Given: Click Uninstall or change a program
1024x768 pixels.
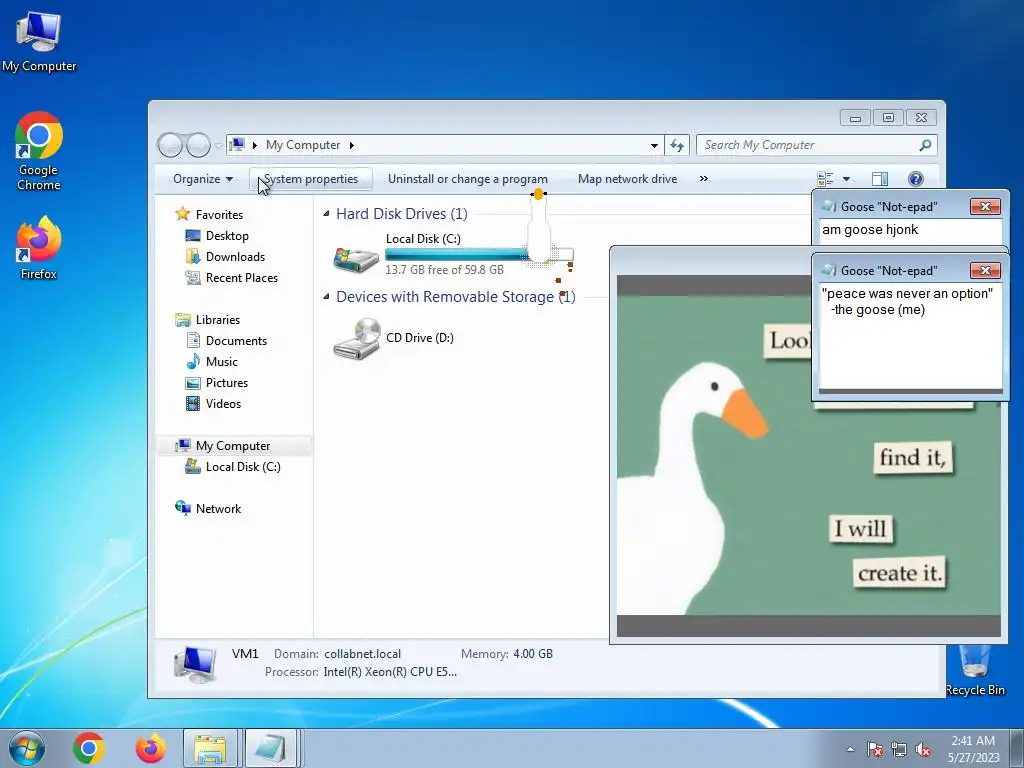Looking at the screenshot, I should (x=468, y=179).
